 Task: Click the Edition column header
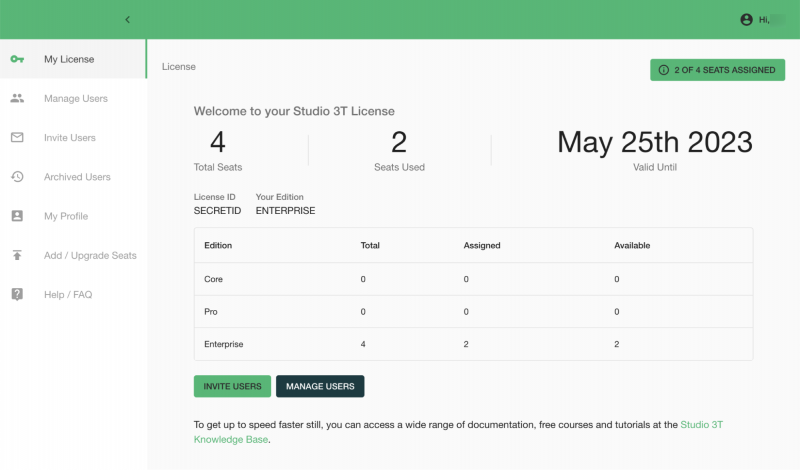218,245
